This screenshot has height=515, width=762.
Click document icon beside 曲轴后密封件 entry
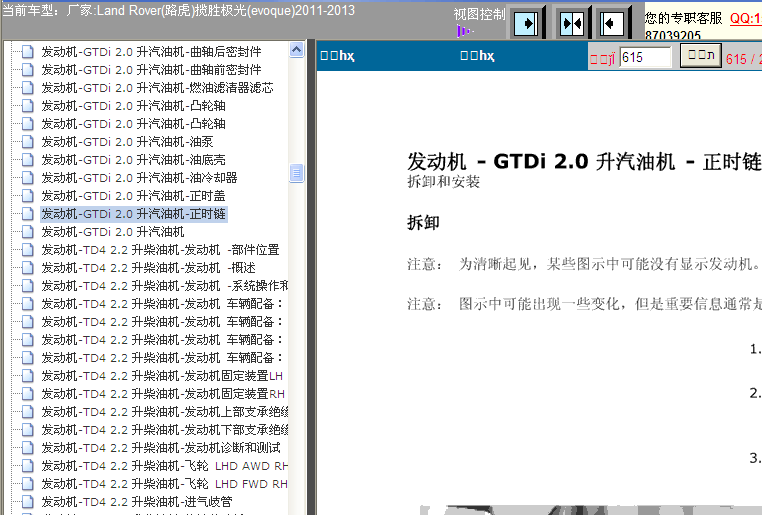pos(28,52)
